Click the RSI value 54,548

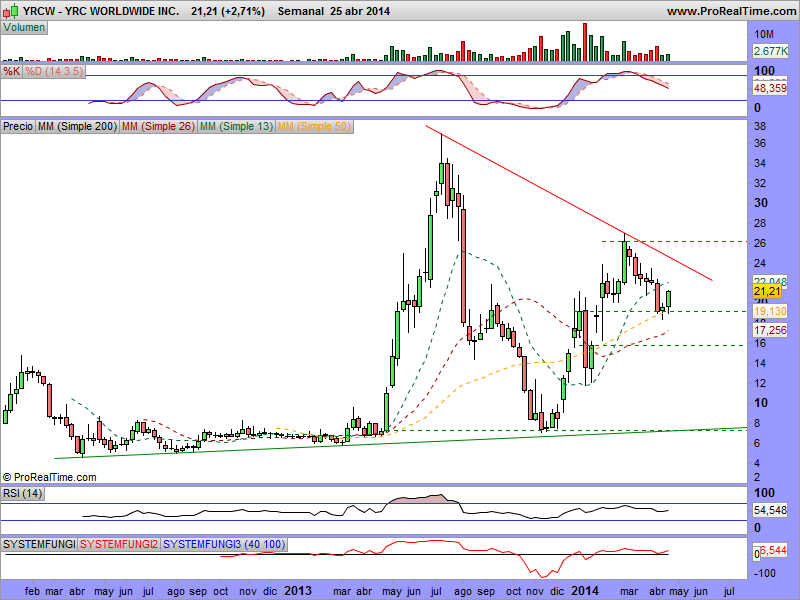point(770,510)
